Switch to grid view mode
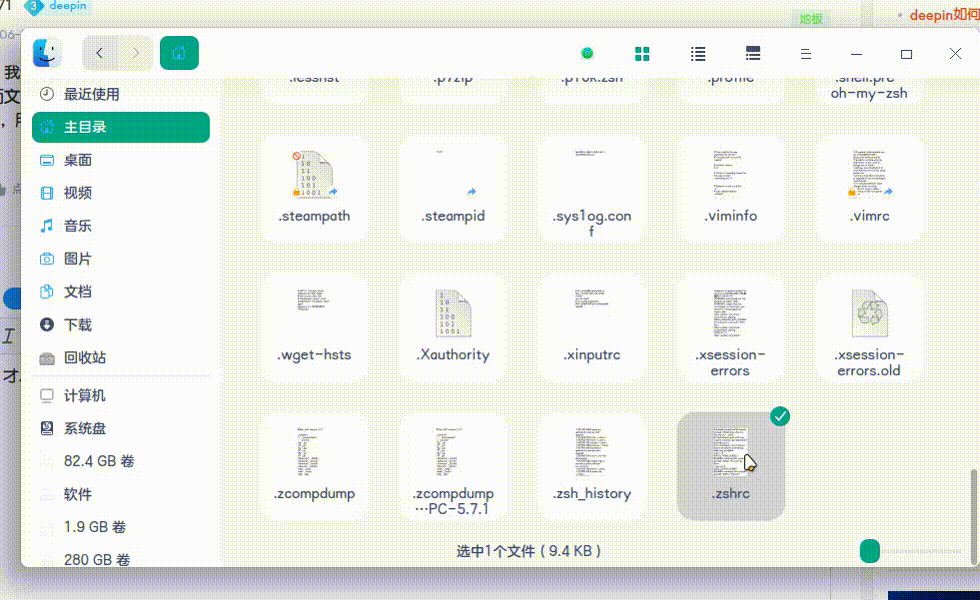 tap(642, 53)
